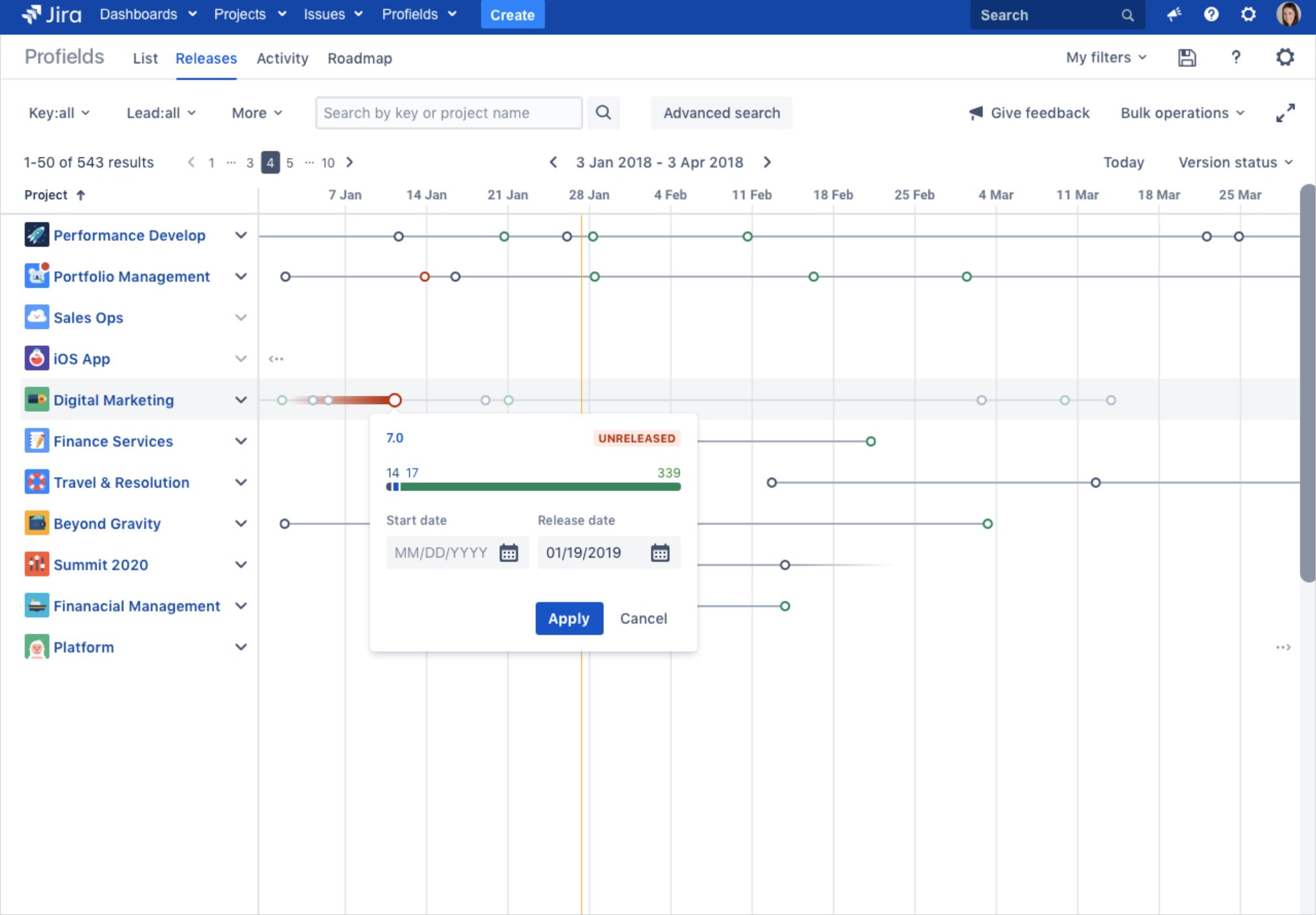Expand the Portfolio Management project row
1316x915 pixels.
tap(241, 276)
